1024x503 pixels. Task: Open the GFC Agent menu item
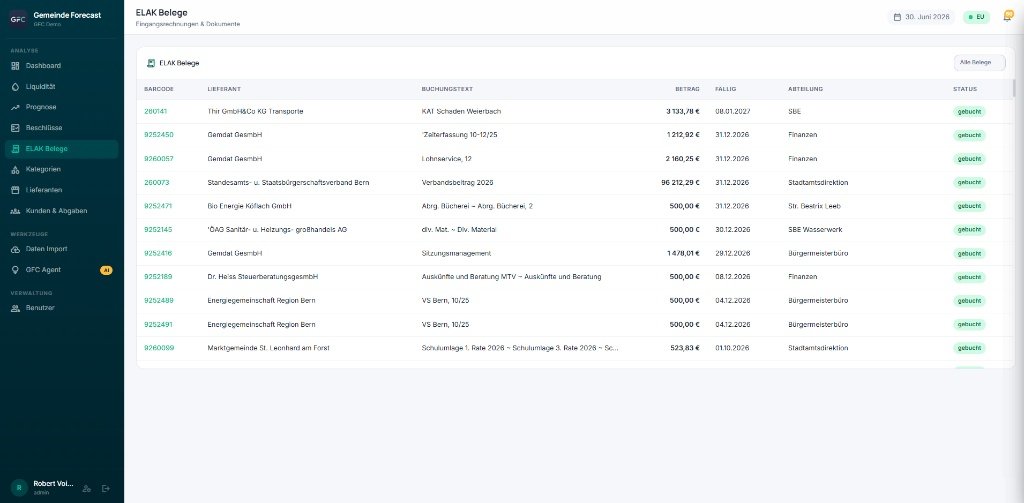point(61,270)
